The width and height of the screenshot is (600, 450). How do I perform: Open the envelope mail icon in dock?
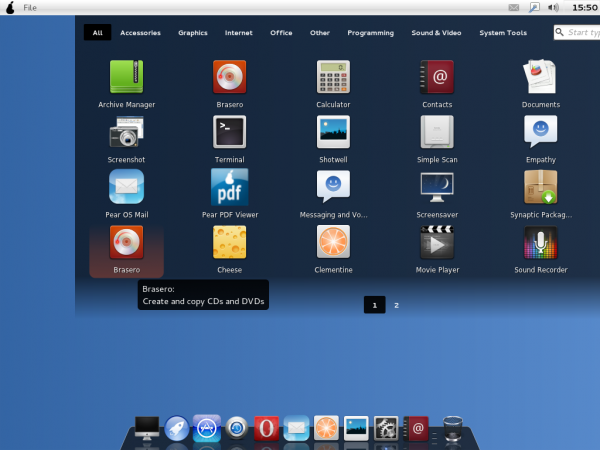pos(296,428)
